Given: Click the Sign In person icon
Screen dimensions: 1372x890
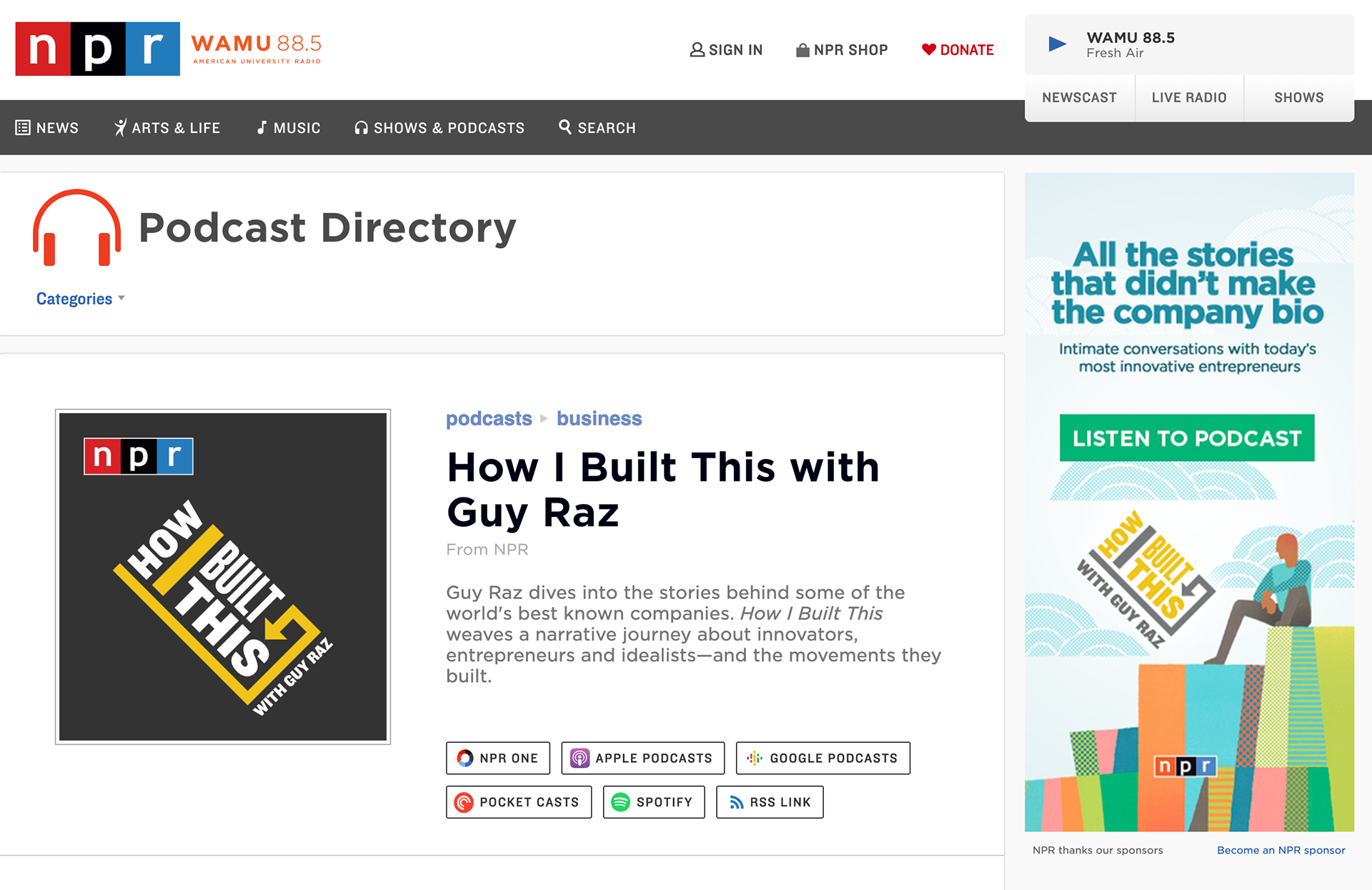Looking at the screenshot, I should tap(697, 50).
